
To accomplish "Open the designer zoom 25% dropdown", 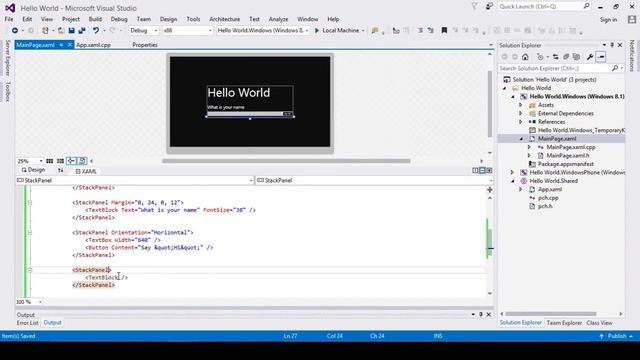I will coord(29,161).
